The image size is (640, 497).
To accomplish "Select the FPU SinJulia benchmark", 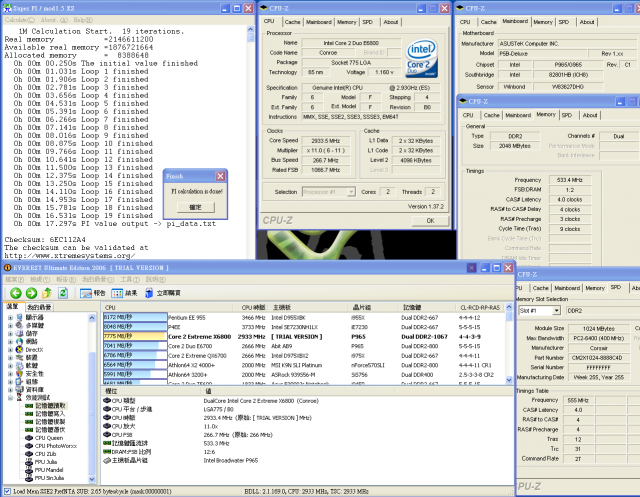I will click(x=49, y=478).
